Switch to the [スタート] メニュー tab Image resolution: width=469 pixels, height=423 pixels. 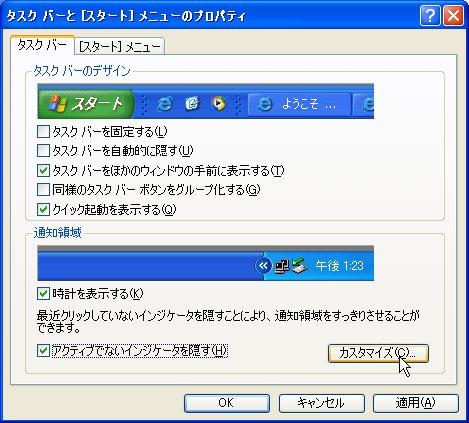coord(120,46)
